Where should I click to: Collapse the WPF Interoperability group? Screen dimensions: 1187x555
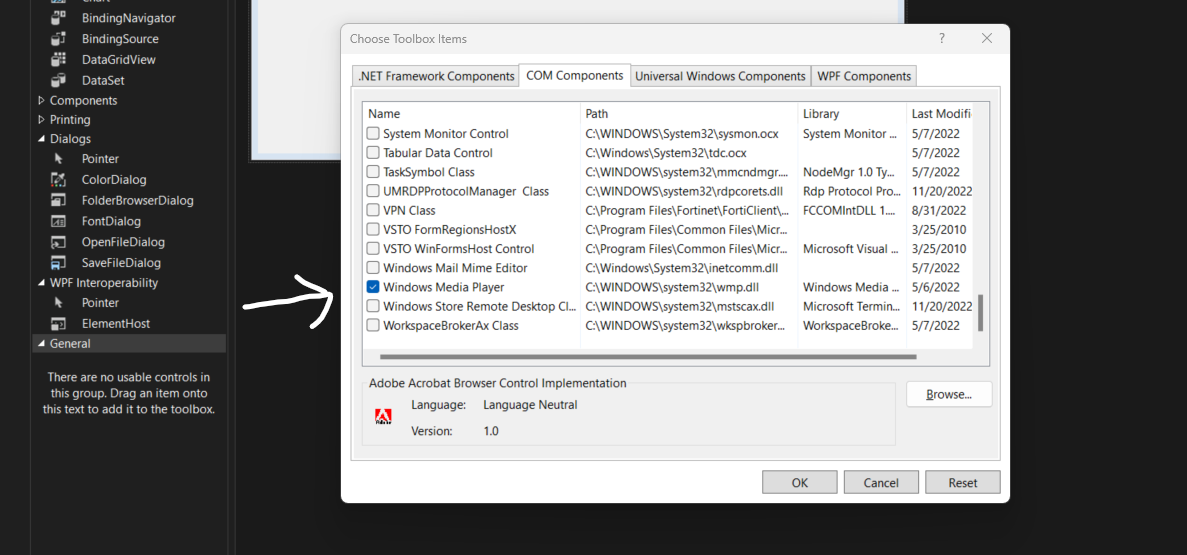(41, 283)
